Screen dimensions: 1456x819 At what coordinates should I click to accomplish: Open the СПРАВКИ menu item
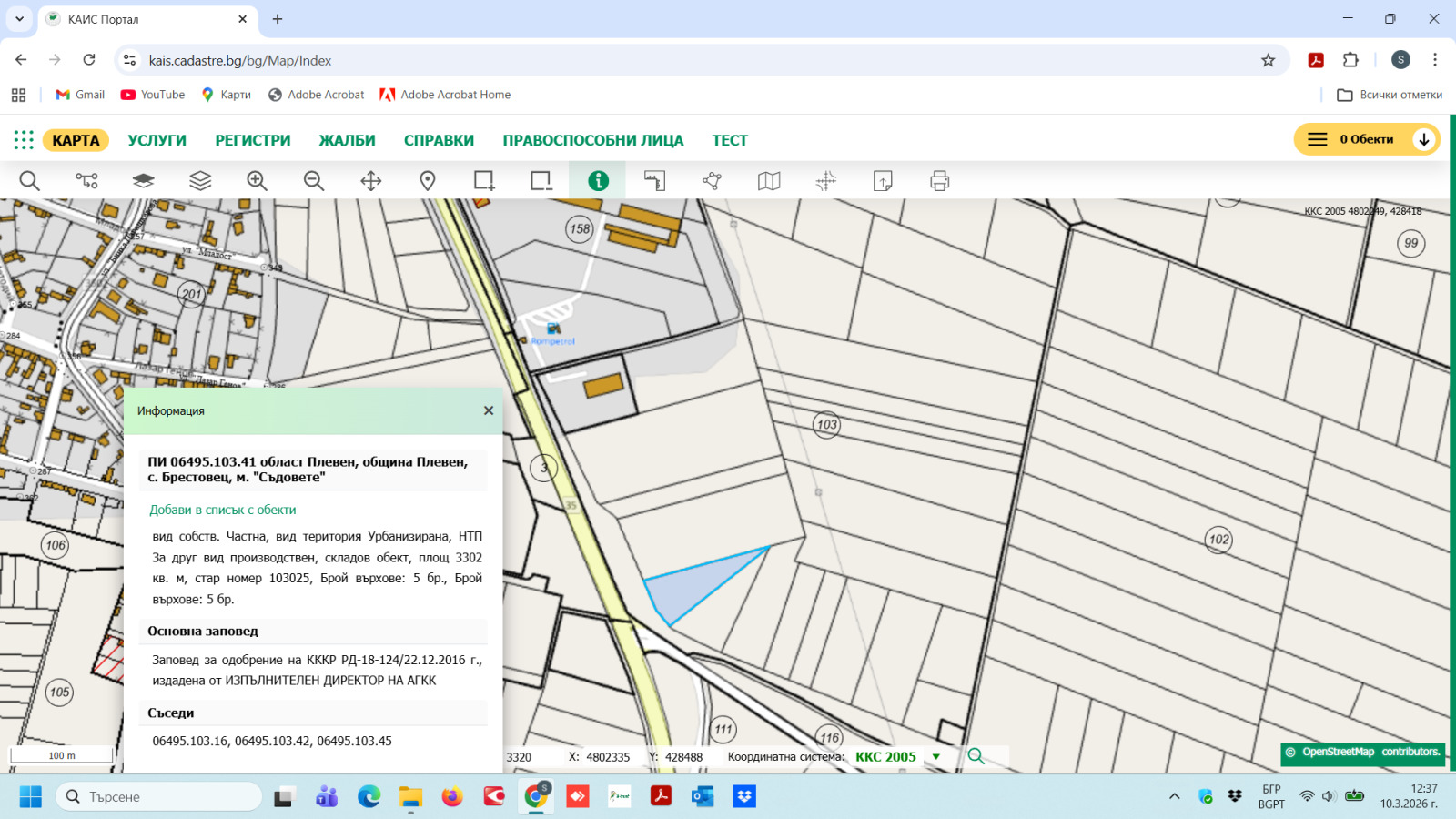click(x=439, y=139)
